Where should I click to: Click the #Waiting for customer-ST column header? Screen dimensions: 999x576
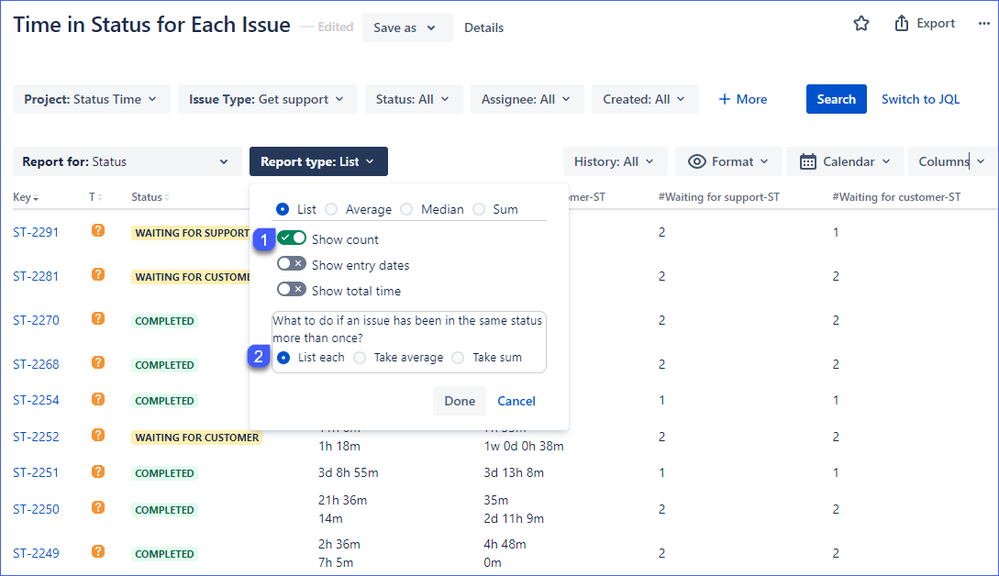tap(896, 198)
